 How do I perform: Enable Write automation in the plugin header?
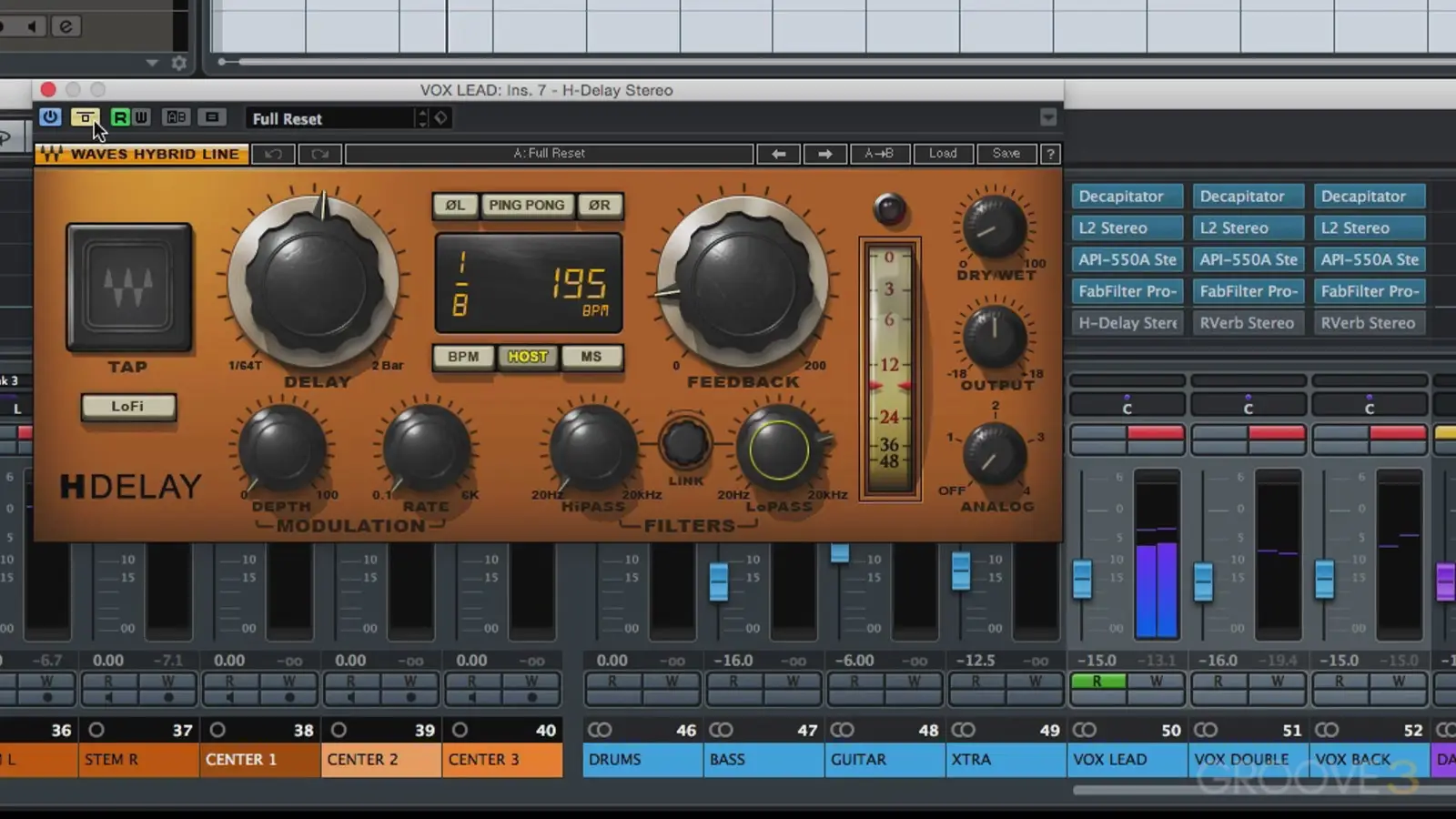click(x=141, y=117)
